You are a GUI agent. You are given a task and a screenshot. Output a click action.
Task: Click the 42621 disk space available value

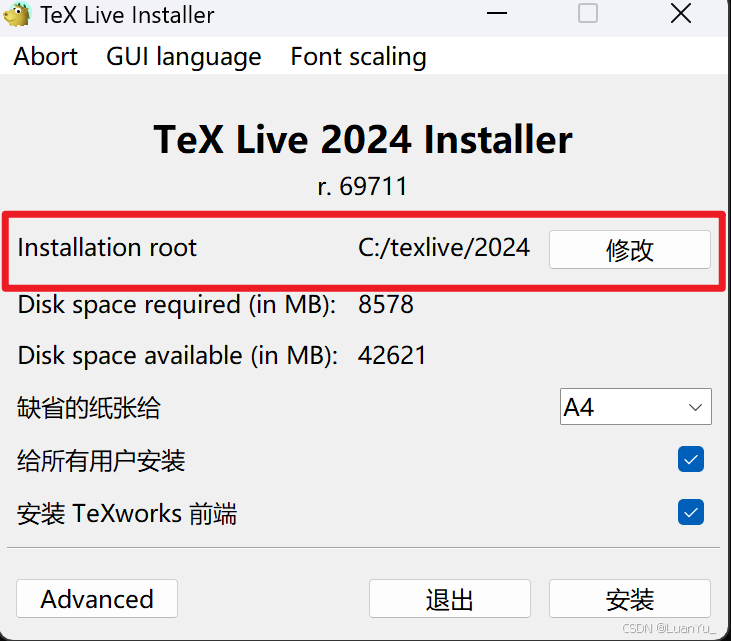click(x=392, y=356)
